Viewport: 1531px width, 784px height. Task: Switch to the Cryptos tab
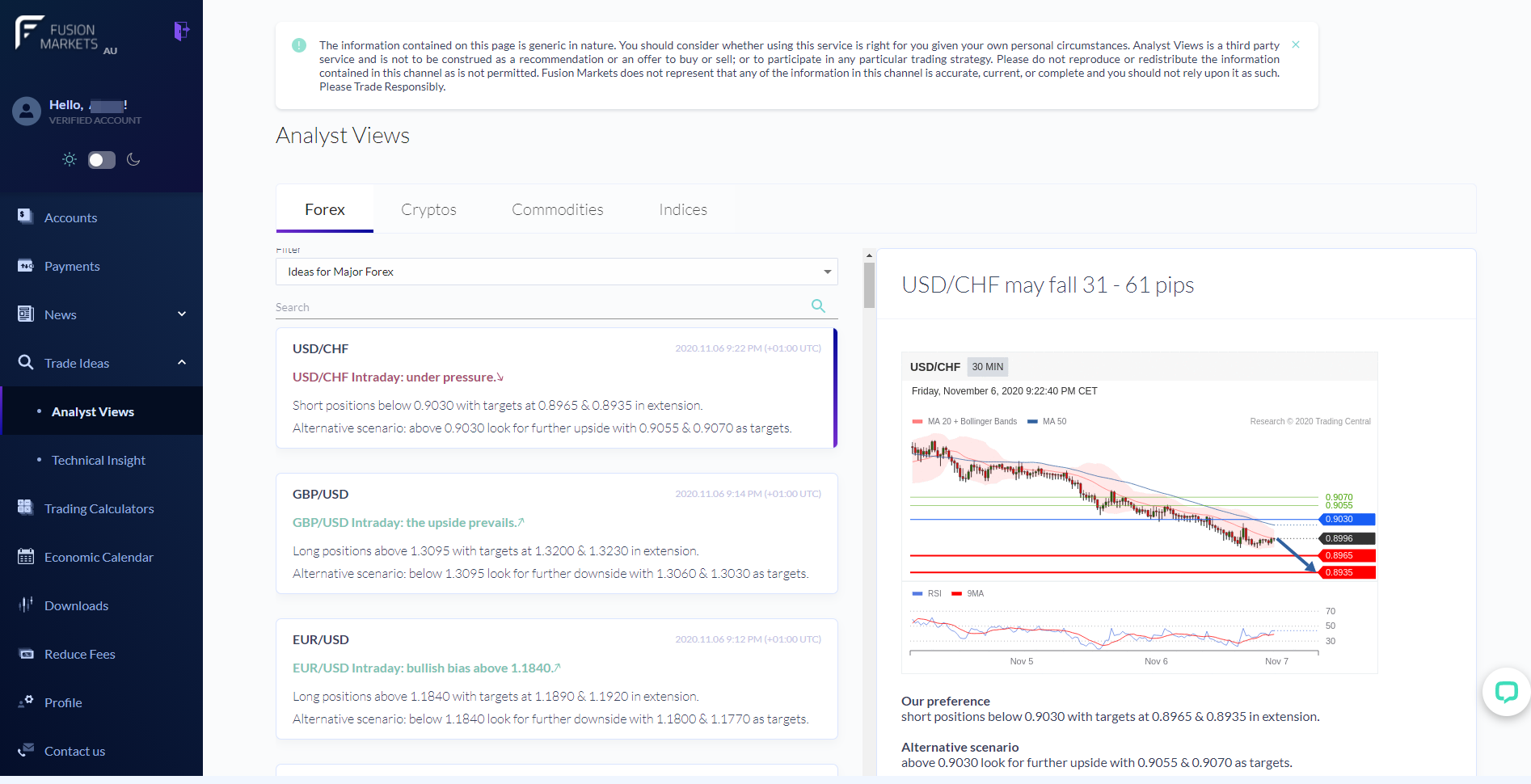pos(428,209)
